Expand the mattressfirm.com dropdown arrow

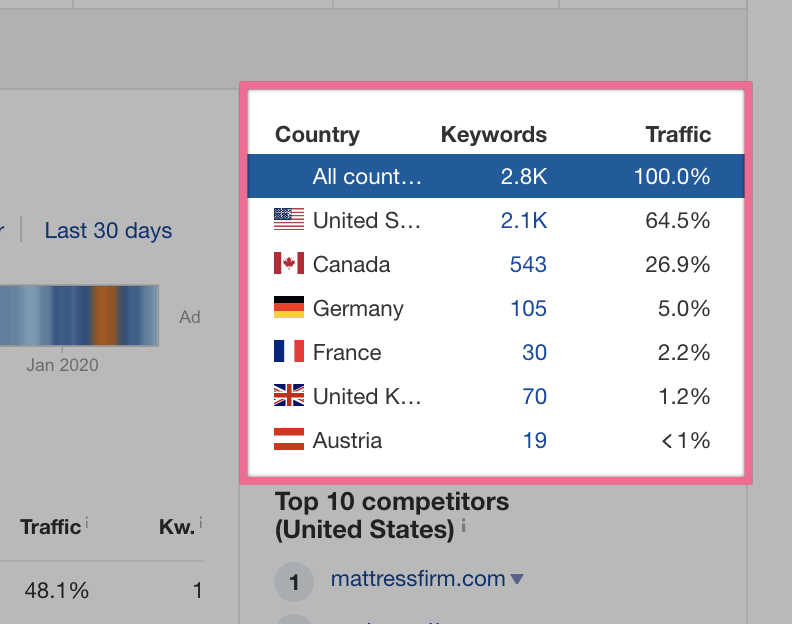[x=517, y=579]
